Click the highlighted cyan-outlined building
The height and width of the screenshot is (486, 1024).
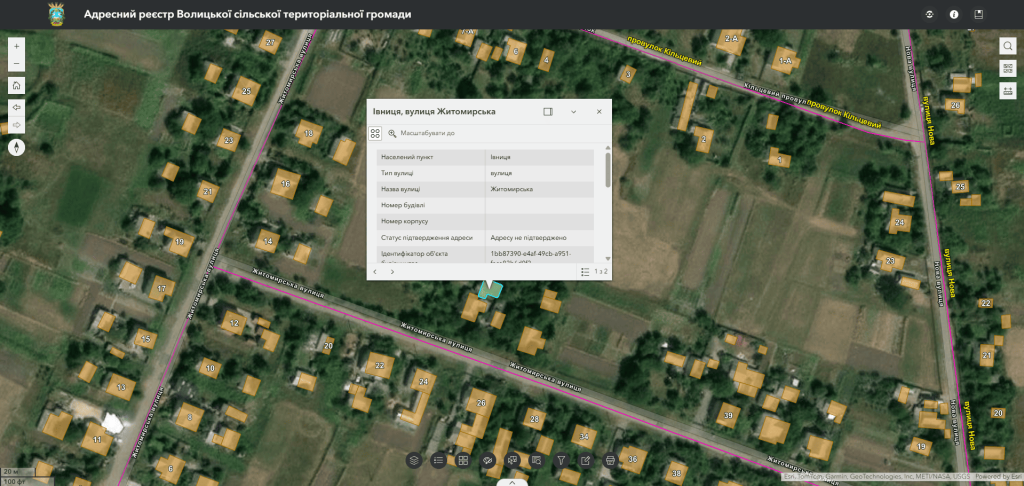[x=490, y=289]
